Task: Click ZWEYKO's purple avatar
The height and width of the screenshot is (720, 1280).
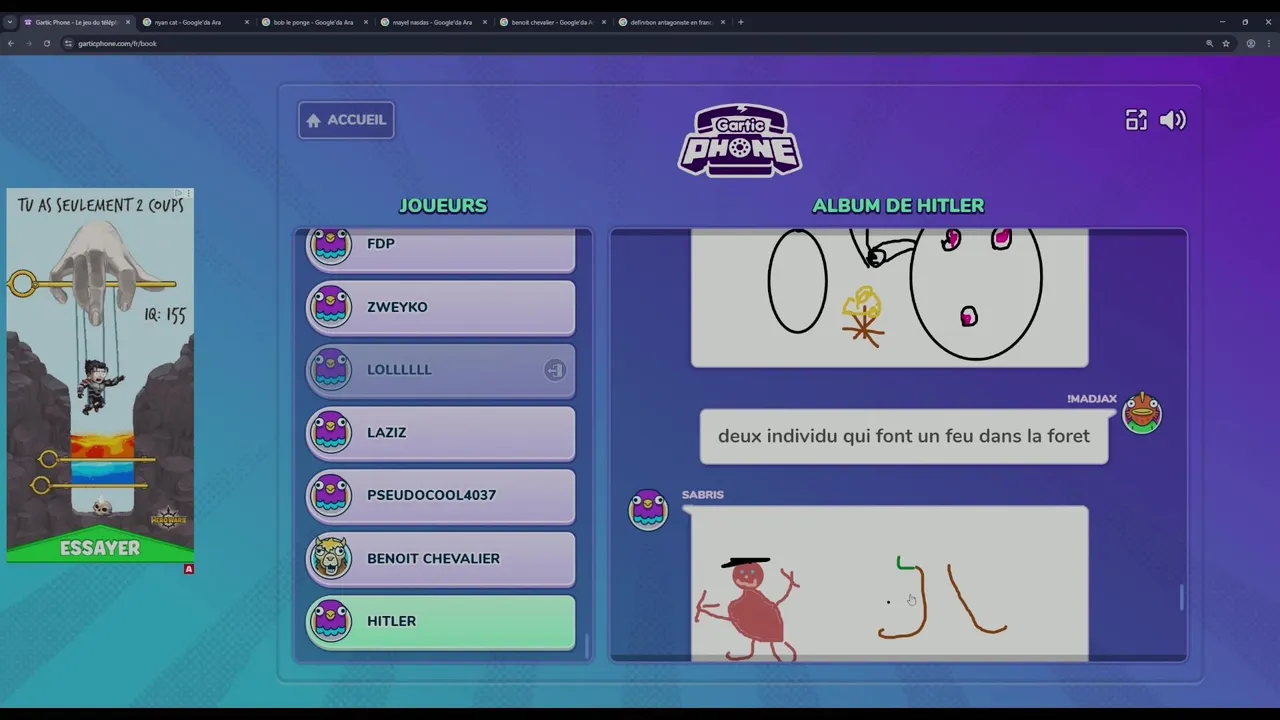Action: [331, 307]
